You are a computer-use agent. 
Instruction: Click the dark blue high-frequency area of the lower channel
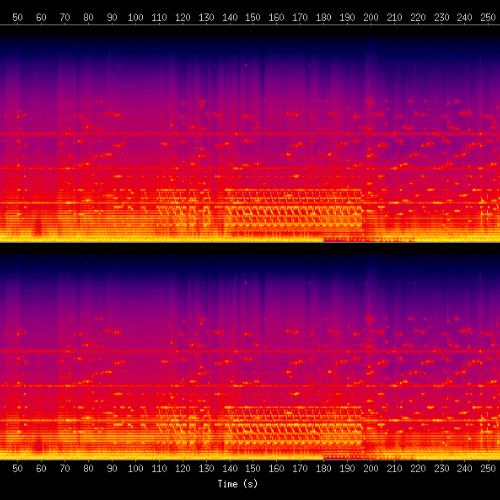[x=250, y=266]
